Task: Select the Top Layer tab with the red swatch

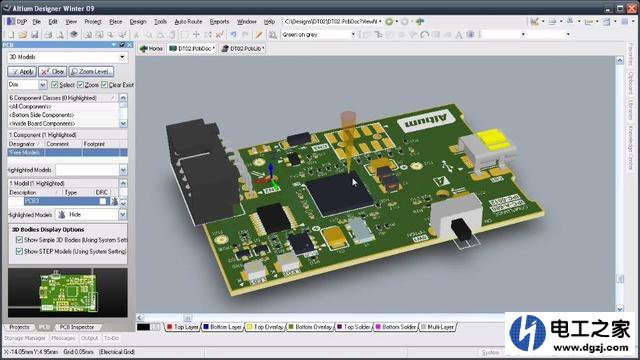Action: click(182, 327)
